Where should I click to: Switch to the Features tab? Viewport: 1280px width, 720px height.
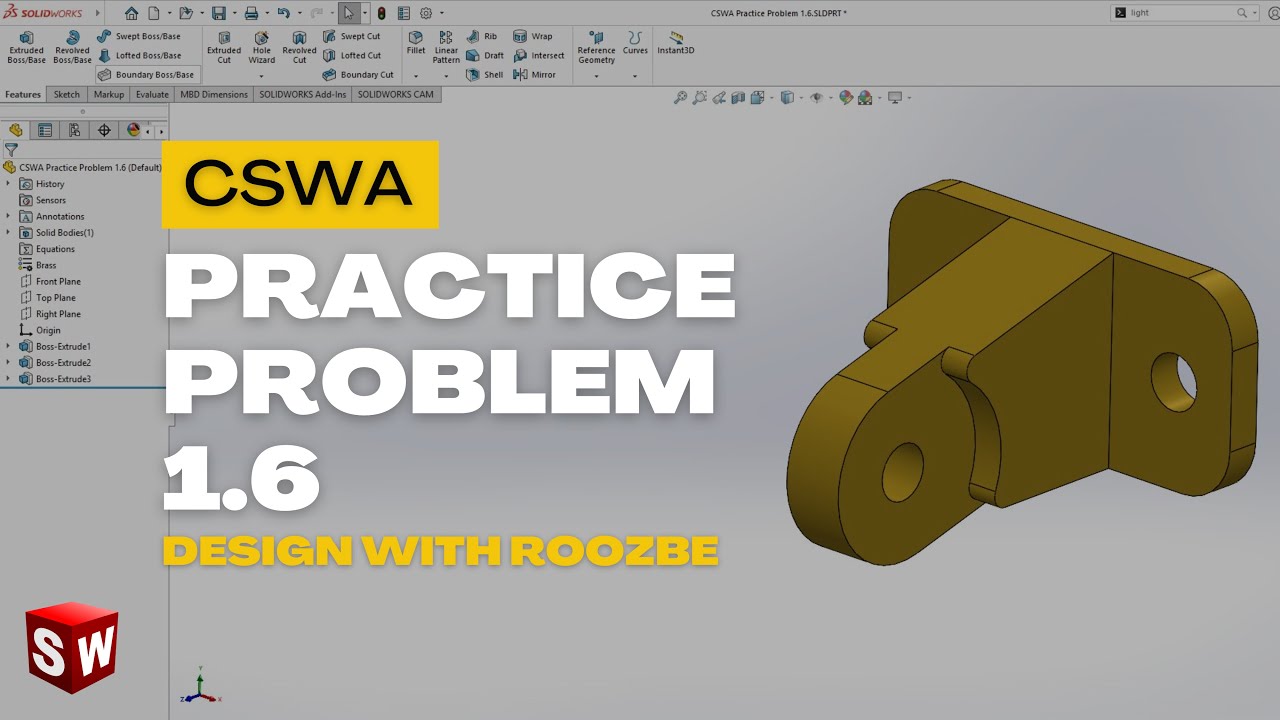(x=23, y=95)
